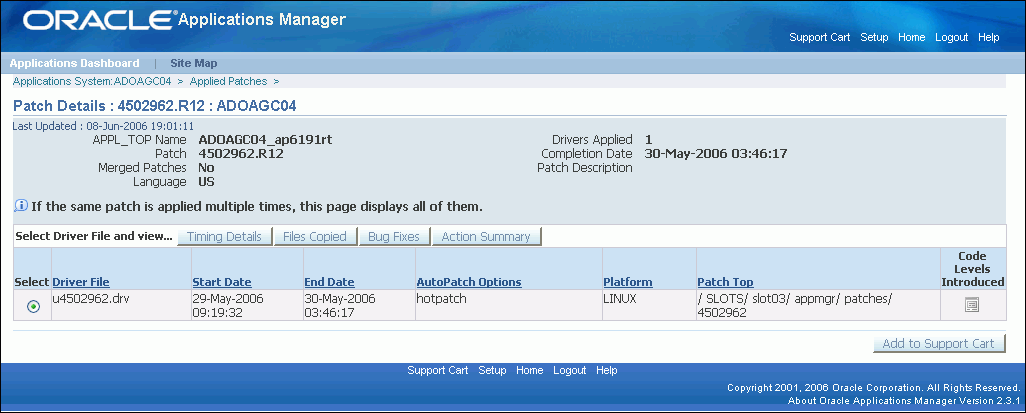Click the Files Copied button
Viewport: 1026px width, 413px height.
pos(315,236)
